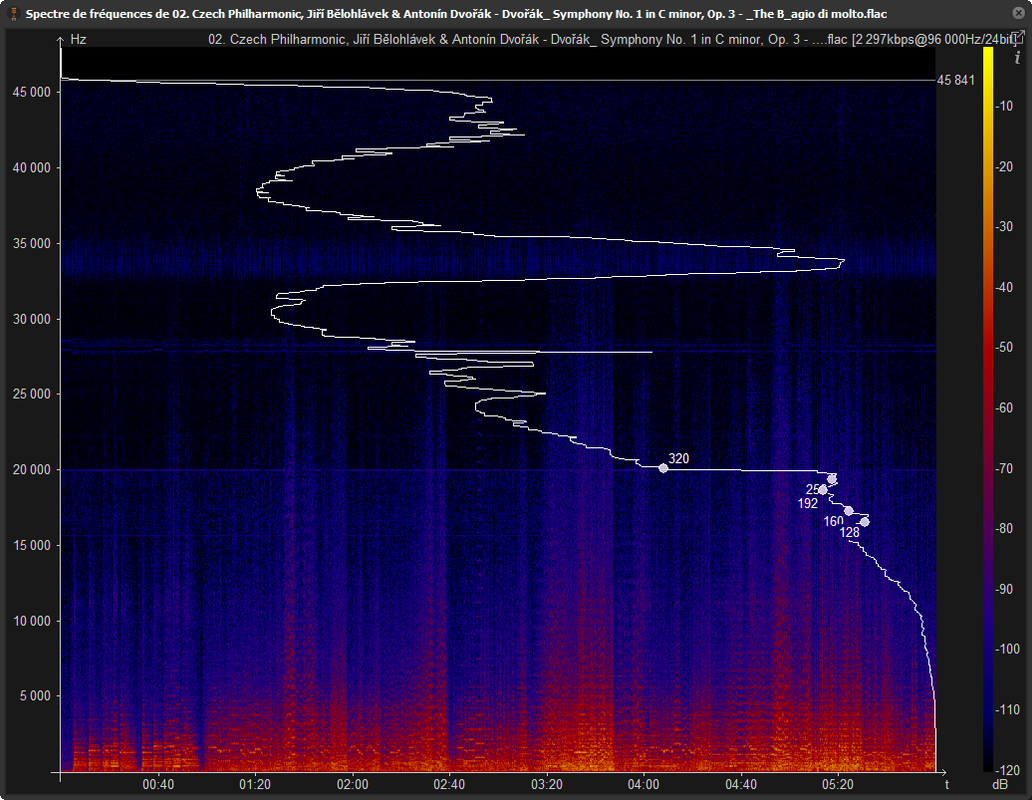This screenshot has width=1032, height=800.
Task: Click the 02:00 time axis label
Action: [352, 785]
